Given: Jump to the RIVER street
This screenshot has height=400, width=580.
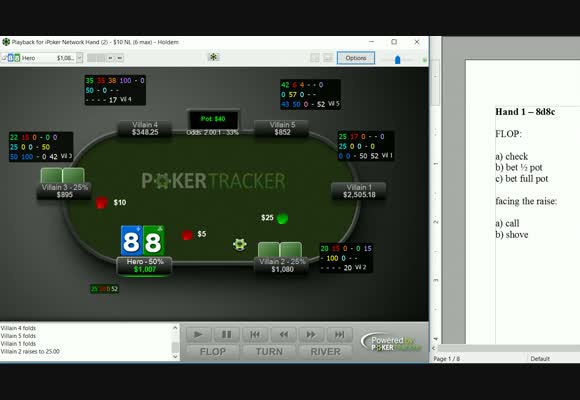Looking at the screenshot, I should click(326, 352).
